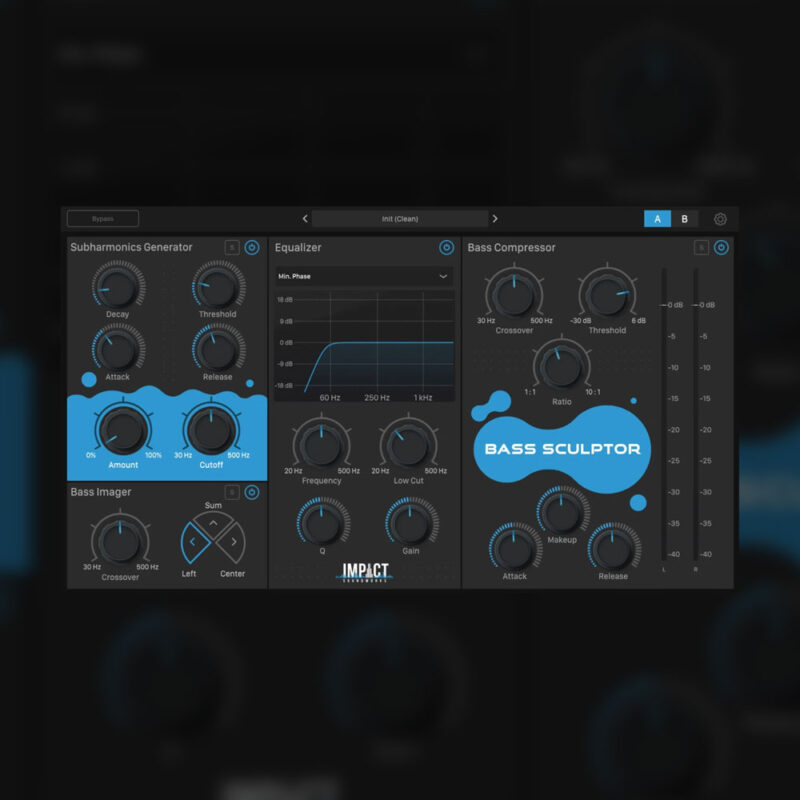Solo the Bass Compressor section
Screen dimensions: 800x800
click(x=702, y=247)
